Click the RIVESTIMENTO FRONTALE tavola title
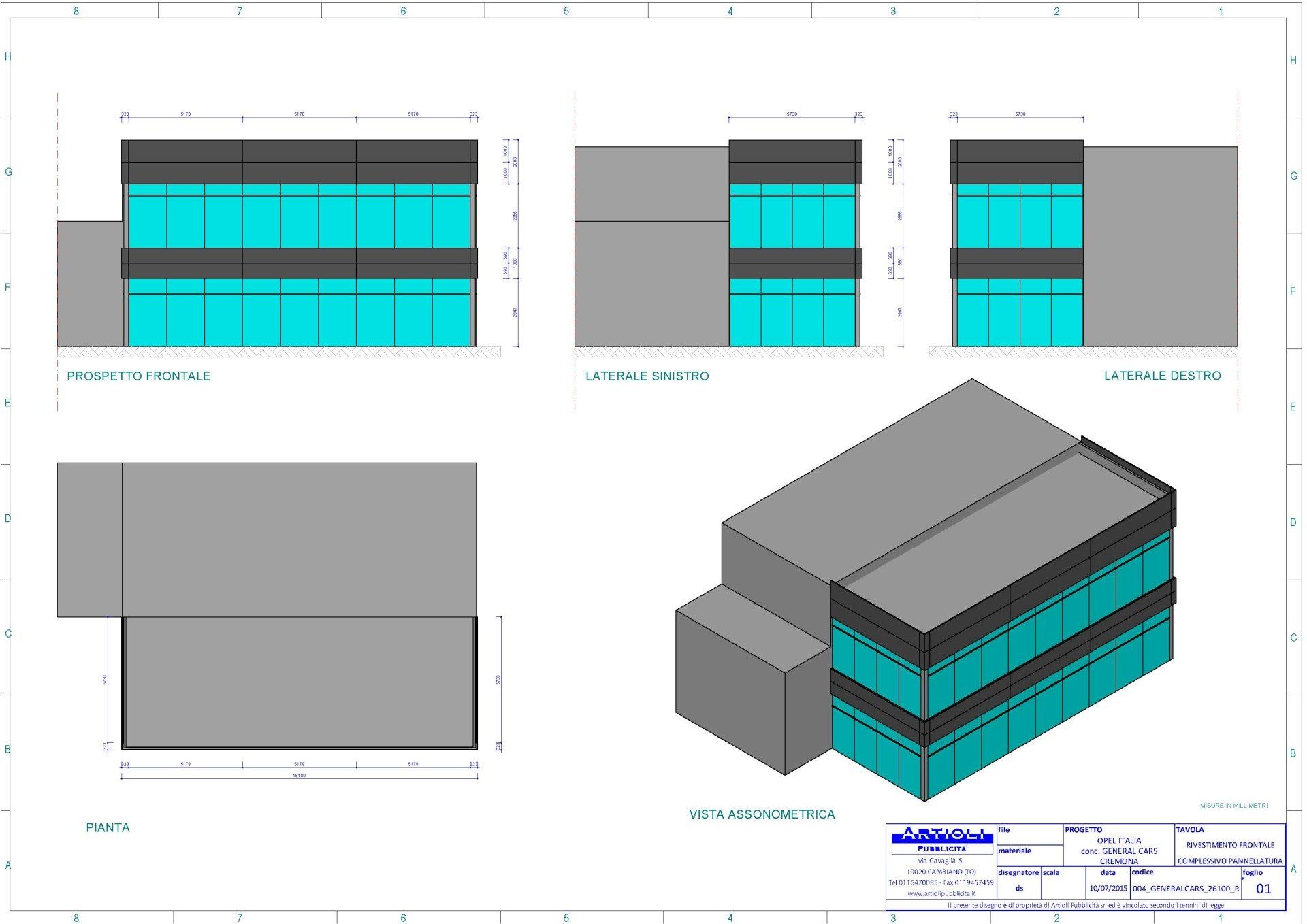Viewport: 1307px width, 924px height. 1229,845
